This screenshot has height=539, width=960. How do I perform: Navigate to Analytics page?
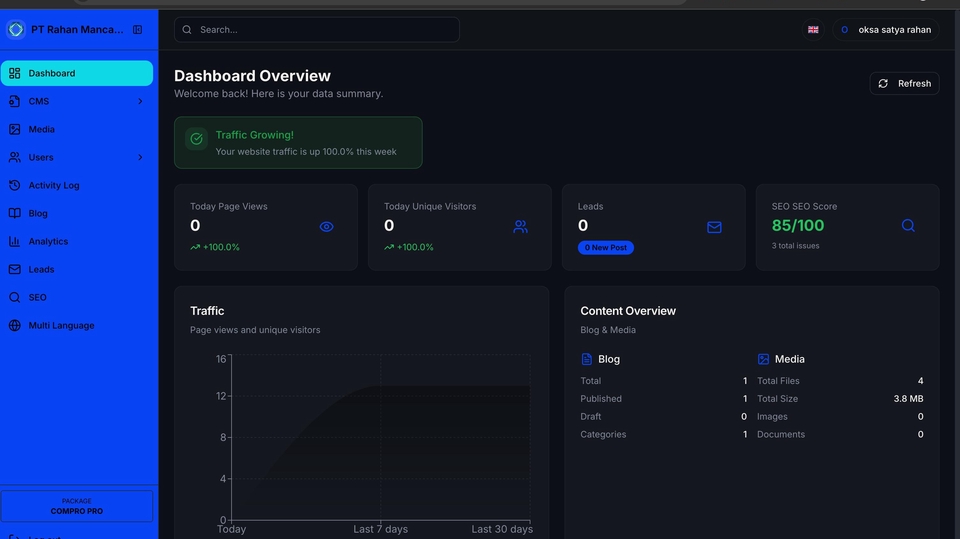point(77,241)
